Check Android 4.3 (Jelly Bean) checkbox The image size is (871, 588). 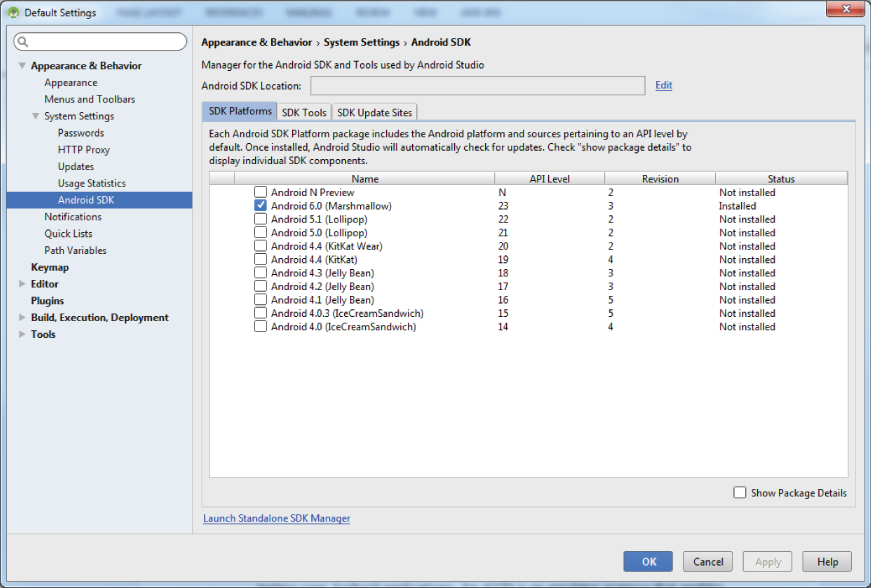pyautogui.click(x=261, y=273)
